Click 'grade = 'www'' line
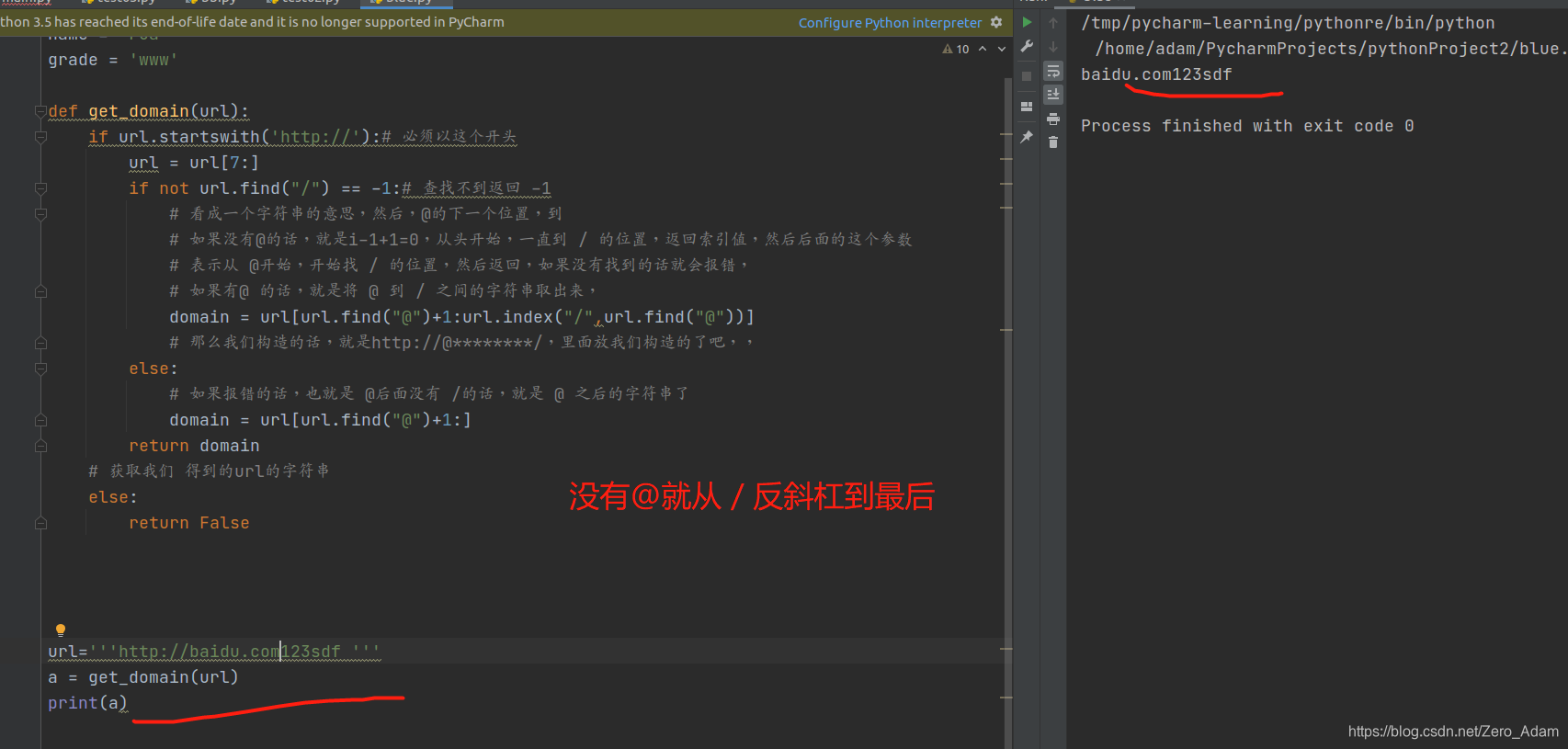This screenshot has height=749, width=1568. tap(112, 60)
